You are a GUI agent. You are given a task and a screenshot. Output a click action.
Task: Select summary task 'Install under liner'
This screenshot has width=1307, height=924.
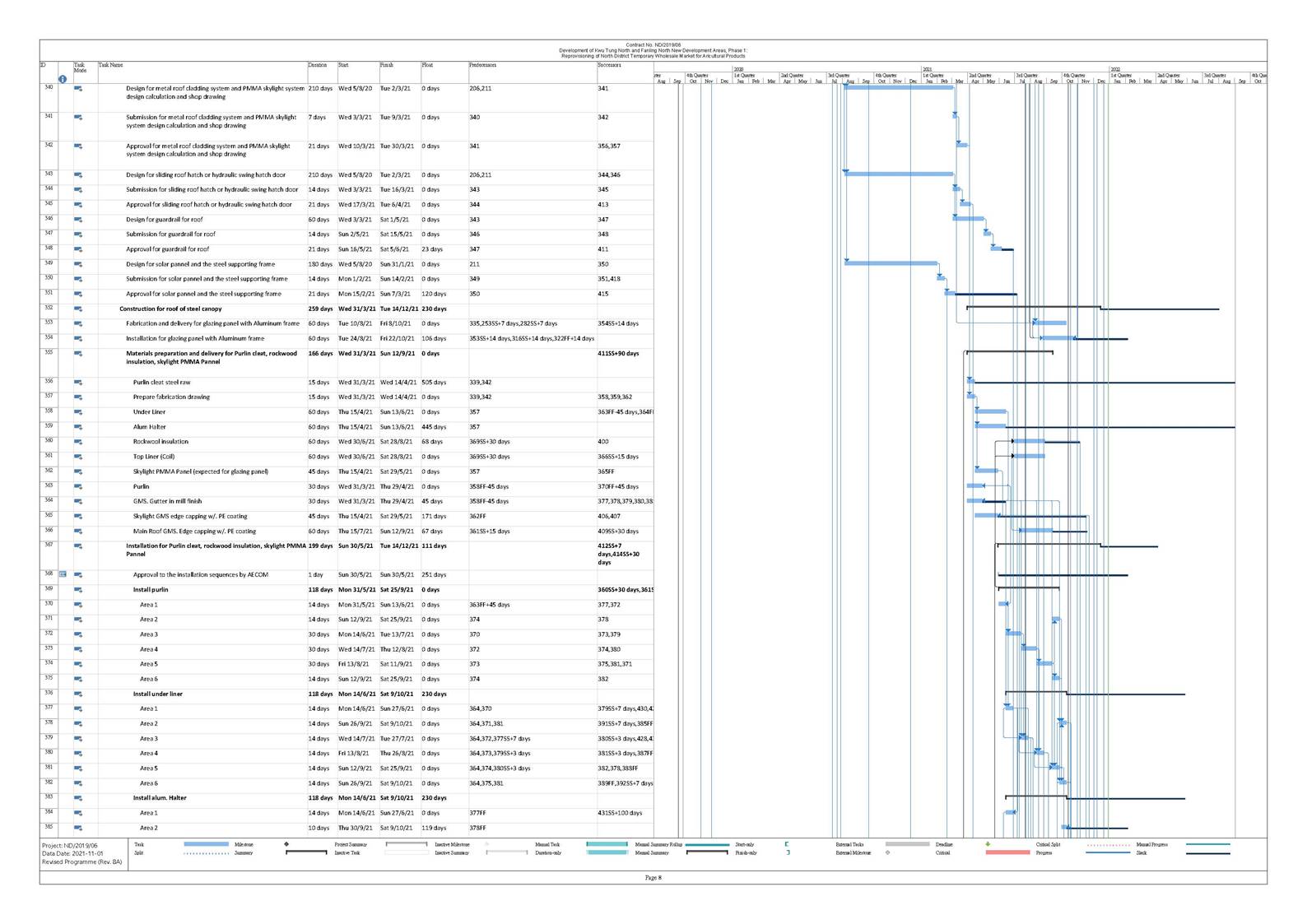158,694
